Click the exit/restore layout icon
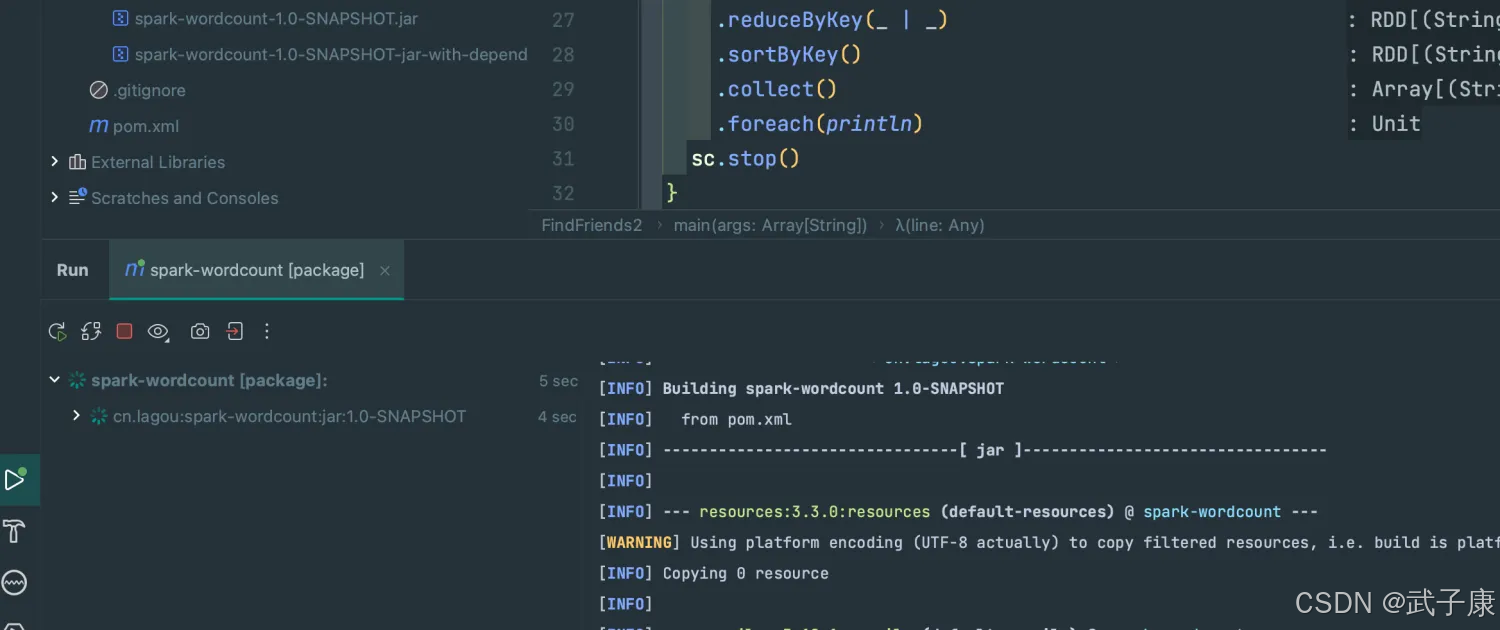 tap(235, 331)
